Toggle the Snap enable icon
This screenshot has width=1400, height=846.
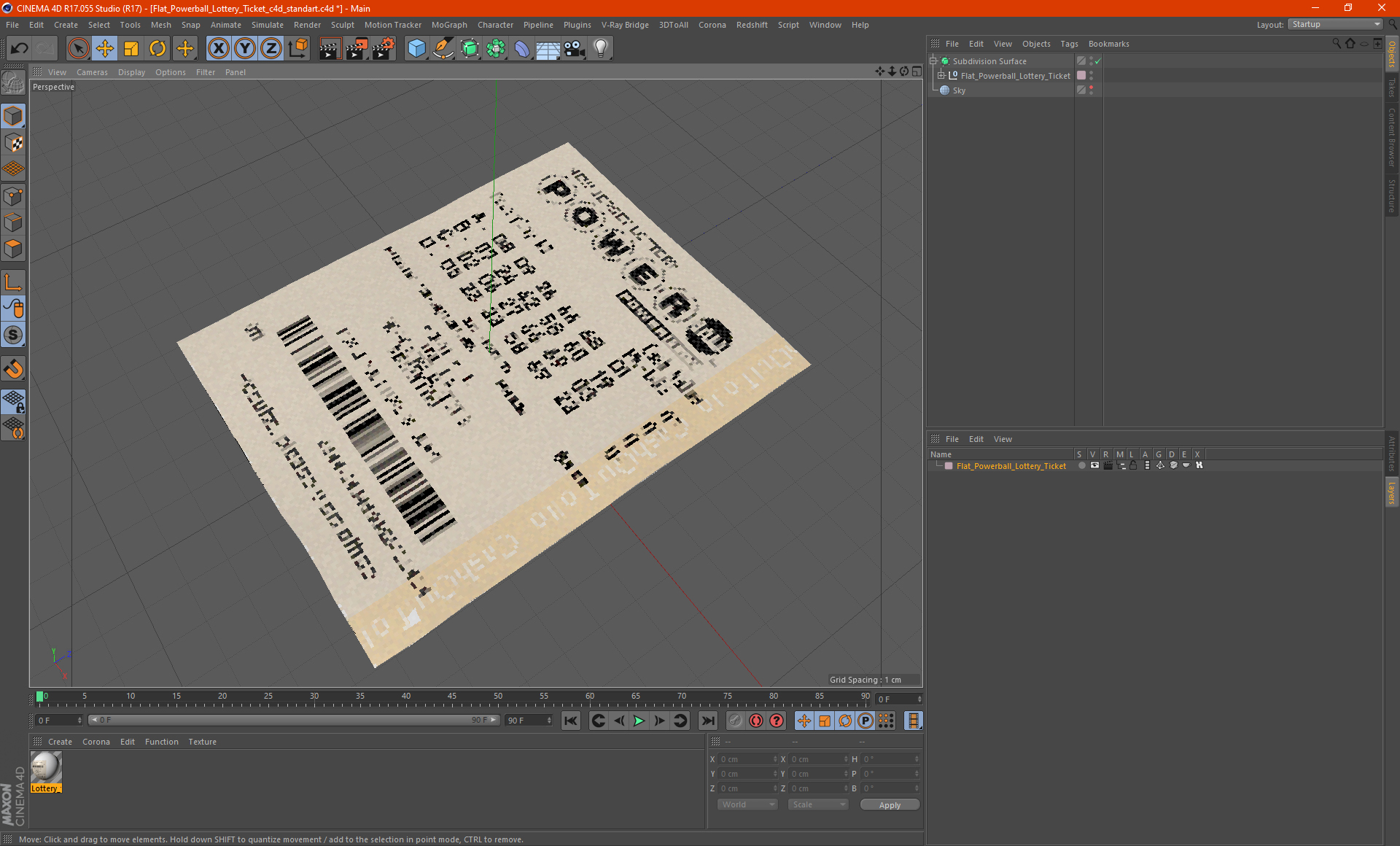tap(14, 335)
